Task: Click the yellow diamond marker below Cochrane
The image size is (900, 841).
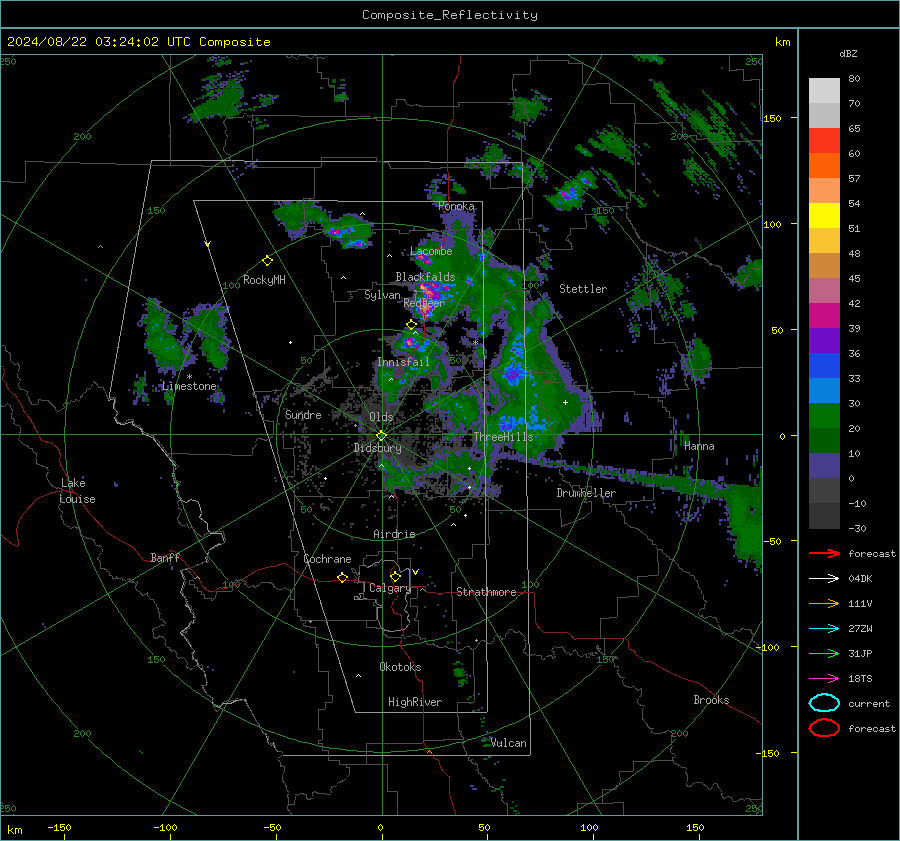Action: pyautogui.click(x=343, y=577)
